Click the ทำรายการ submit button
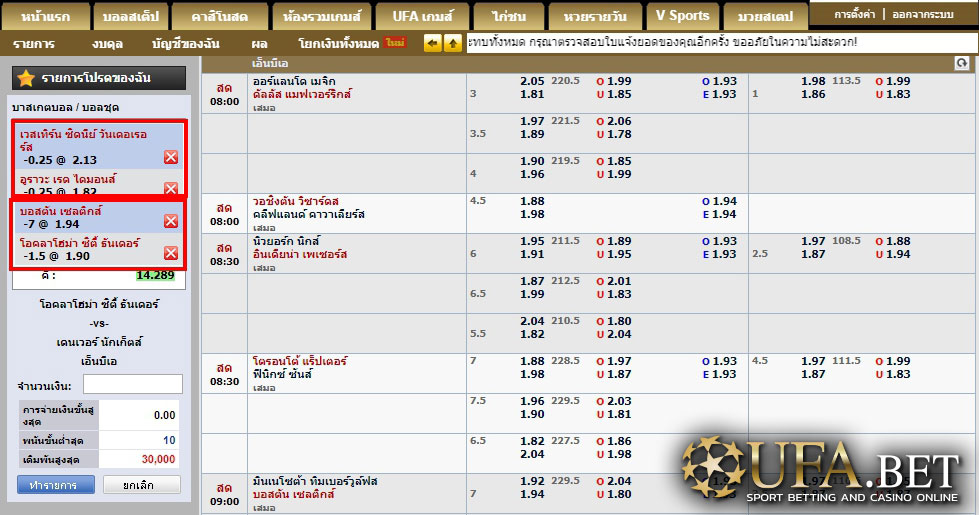 point(56,484)
